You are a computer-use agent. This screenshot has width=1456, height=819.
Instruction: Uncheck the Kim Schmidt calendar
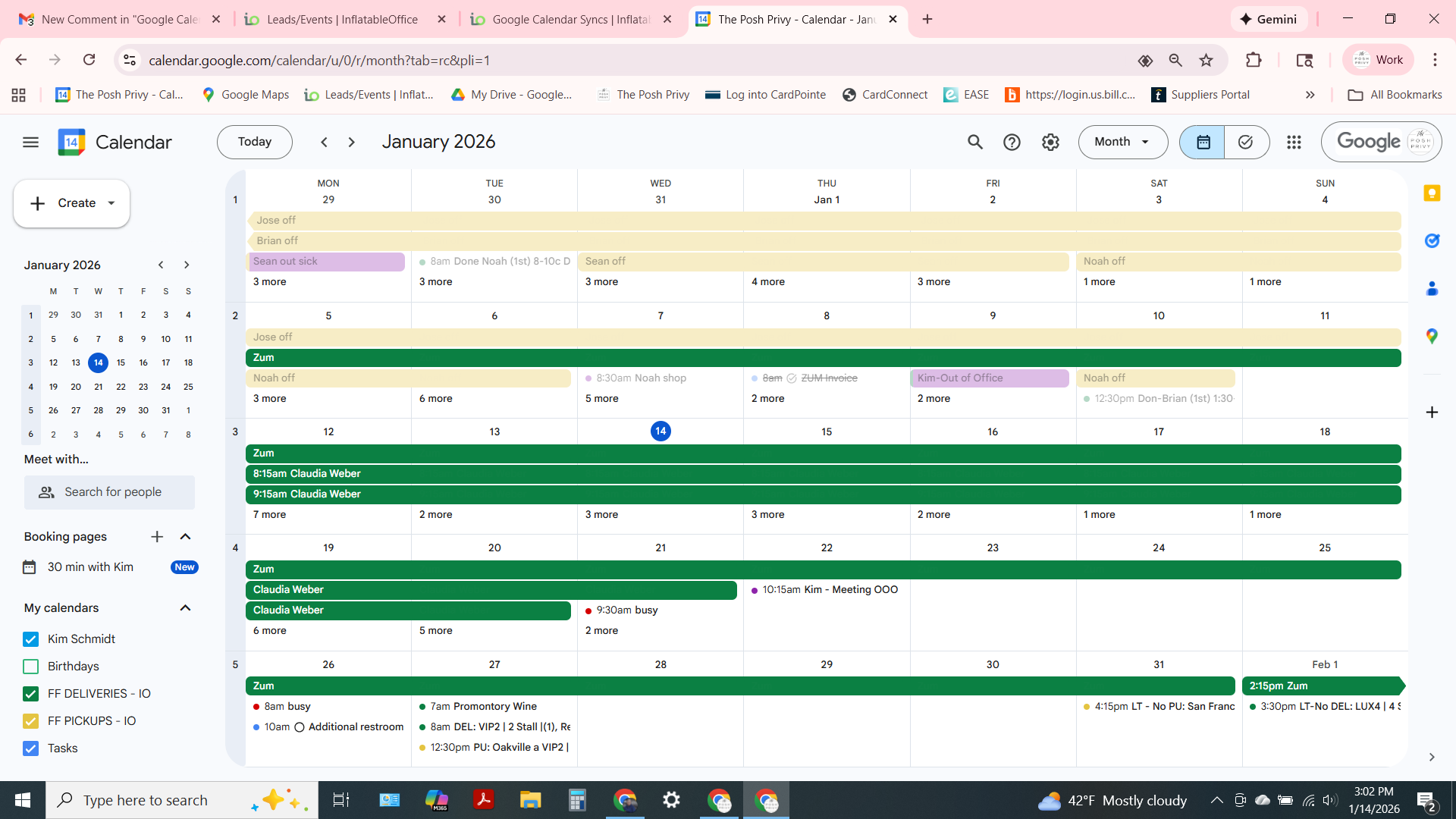click(x=30, y=639)
